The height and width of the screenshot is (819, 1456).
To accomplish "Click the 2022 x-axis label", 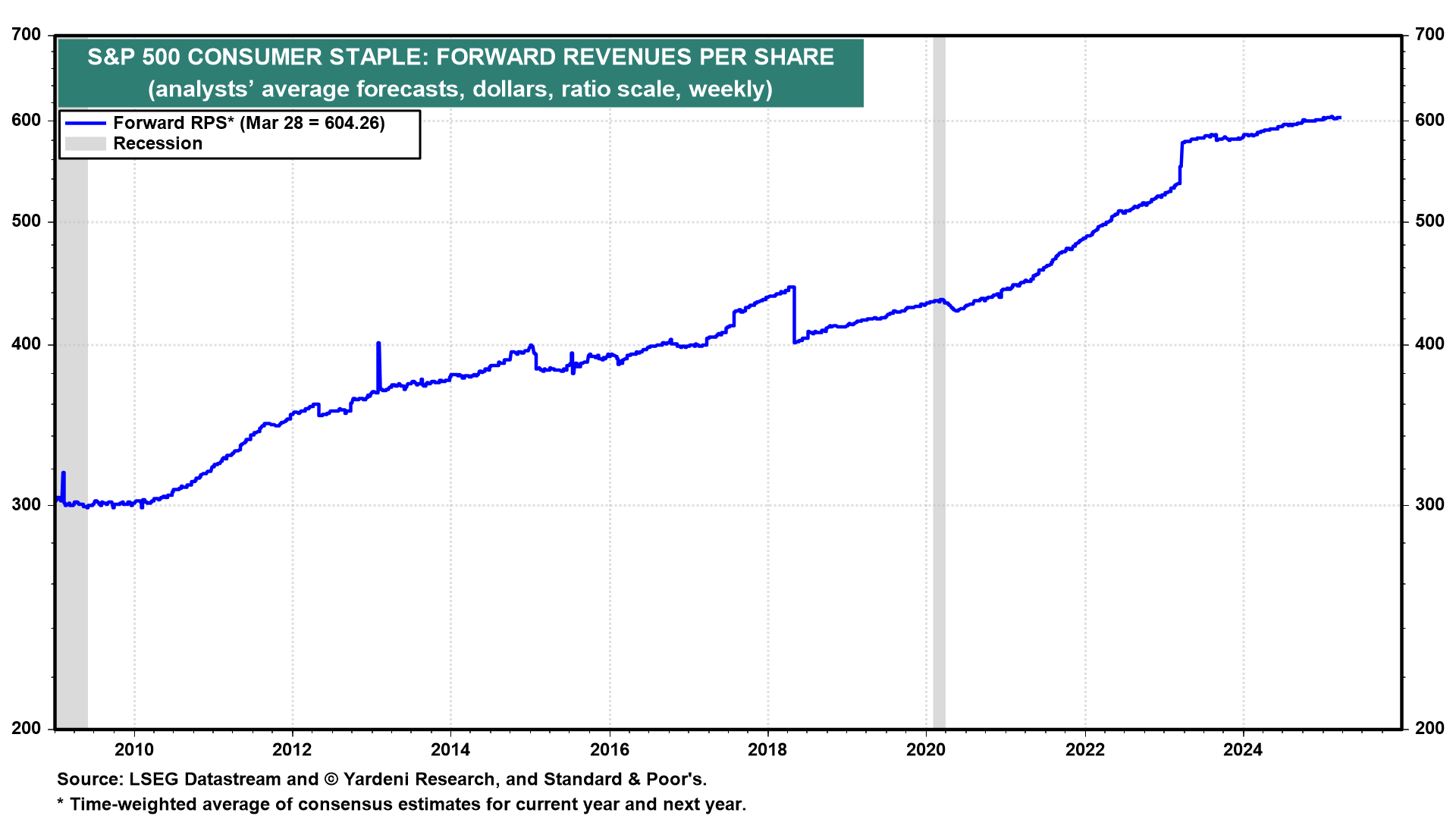I will [x=1085, y=750].
